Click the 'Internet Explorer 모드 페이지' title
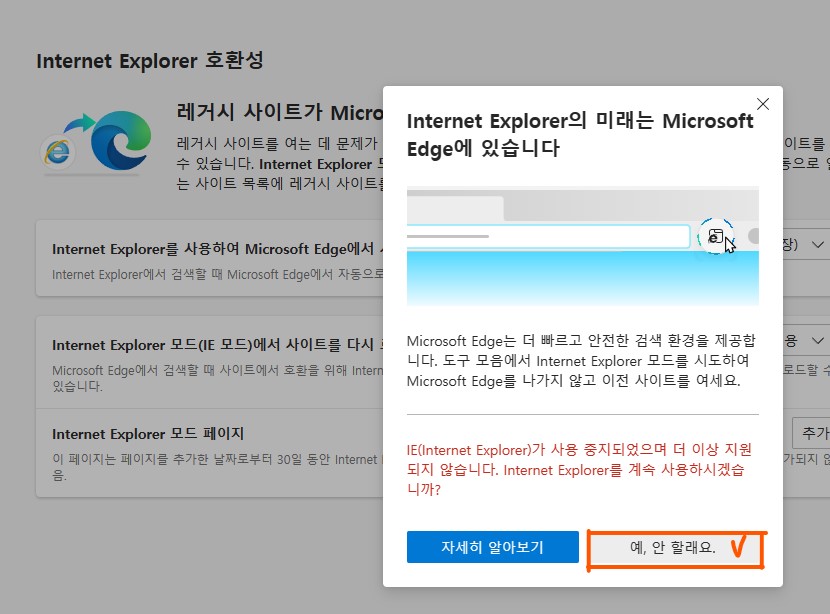 click(x=148, y=434)
